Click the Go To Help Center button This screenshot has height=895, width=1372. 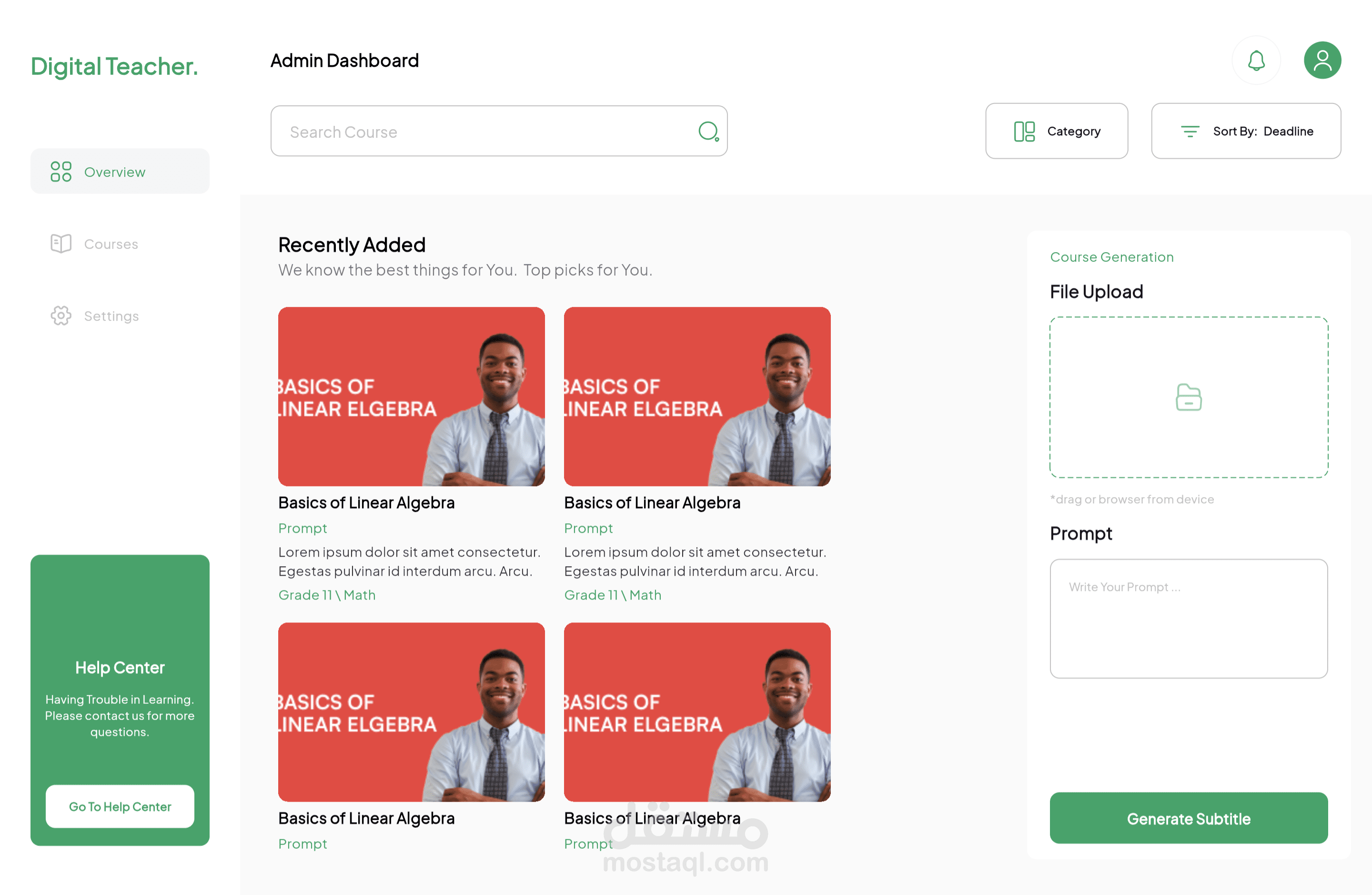[120, 806]
